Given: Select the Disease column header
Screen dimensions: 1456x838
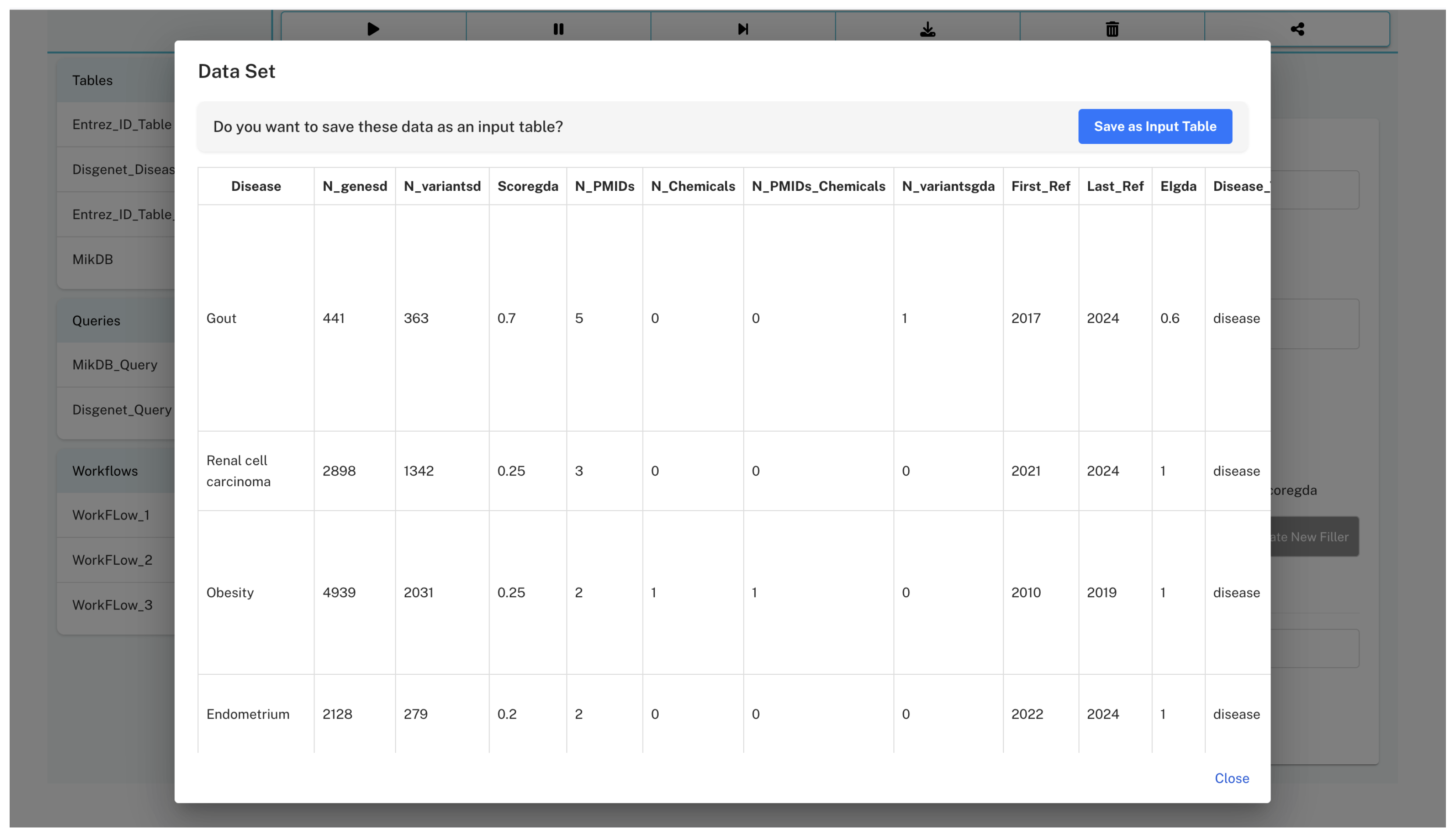Looking at the screenshot, I should coord(256,186).
